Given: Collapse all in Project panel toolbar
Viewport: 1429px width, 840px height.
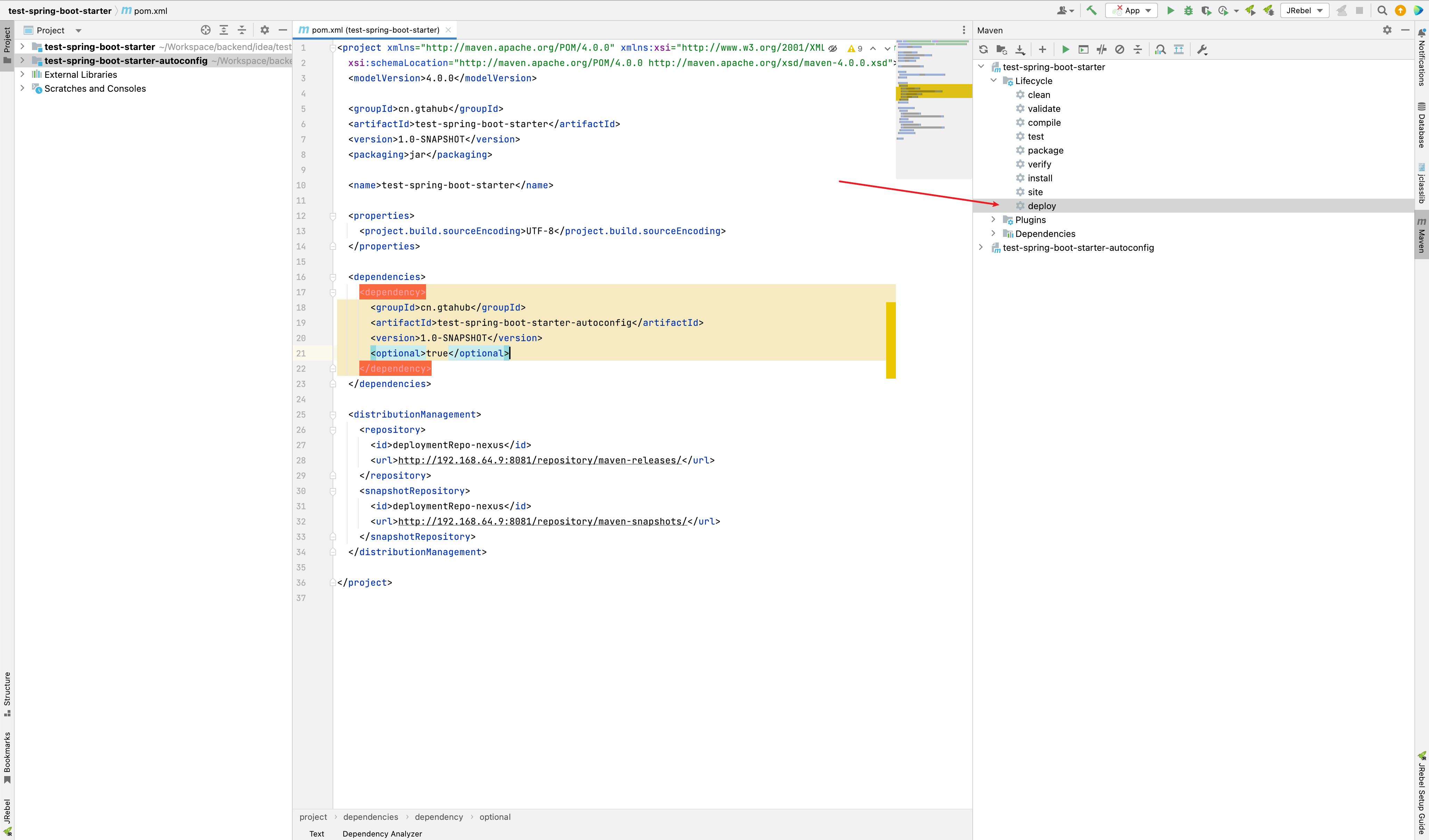Looking at the screenshot, I should [x=242, y=30].
